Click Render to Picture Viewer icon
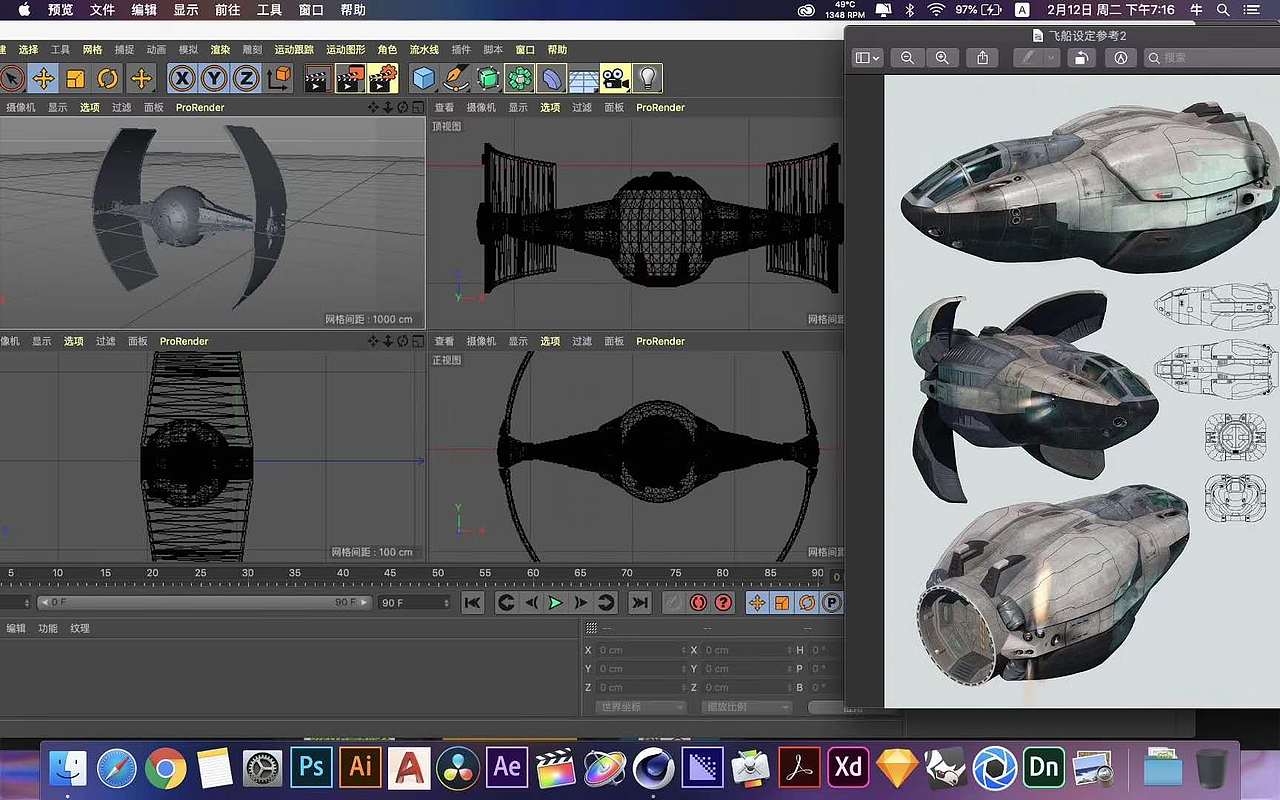This screenshot has height=800, width=1280. 350,78
